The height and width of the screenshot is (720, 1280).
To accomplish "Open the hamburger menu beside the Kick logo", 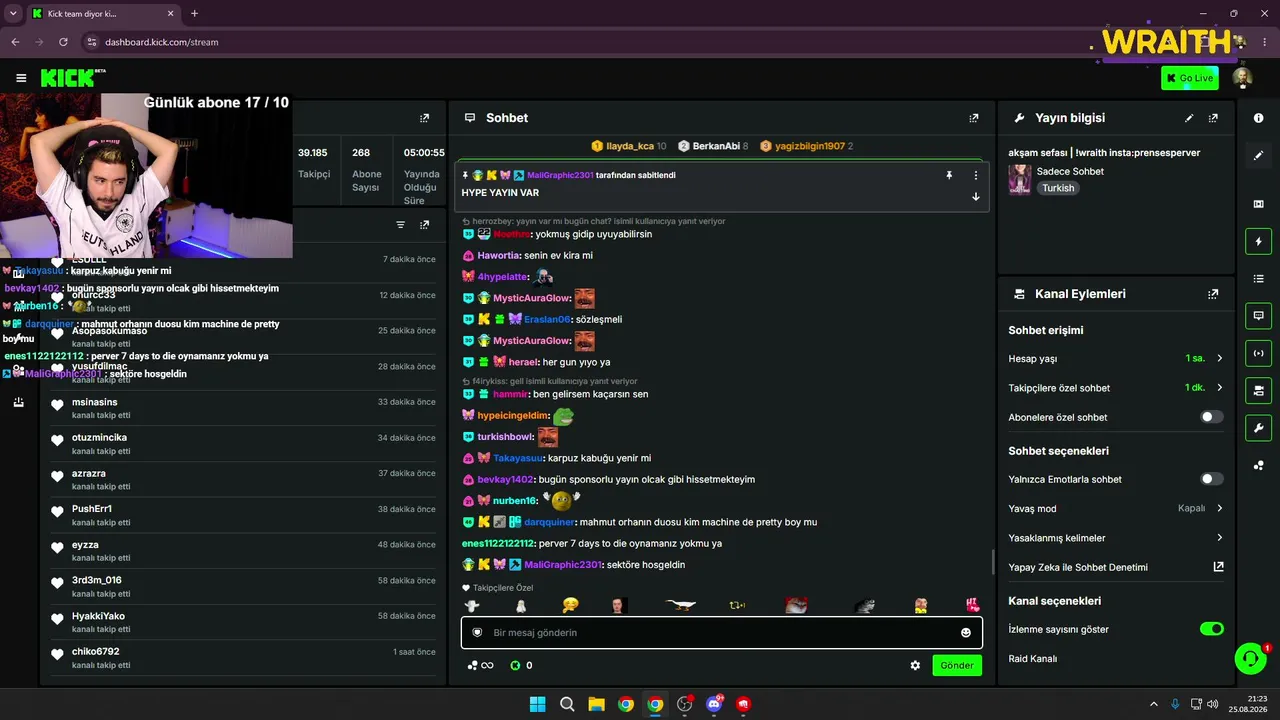I will coord(21,78).
